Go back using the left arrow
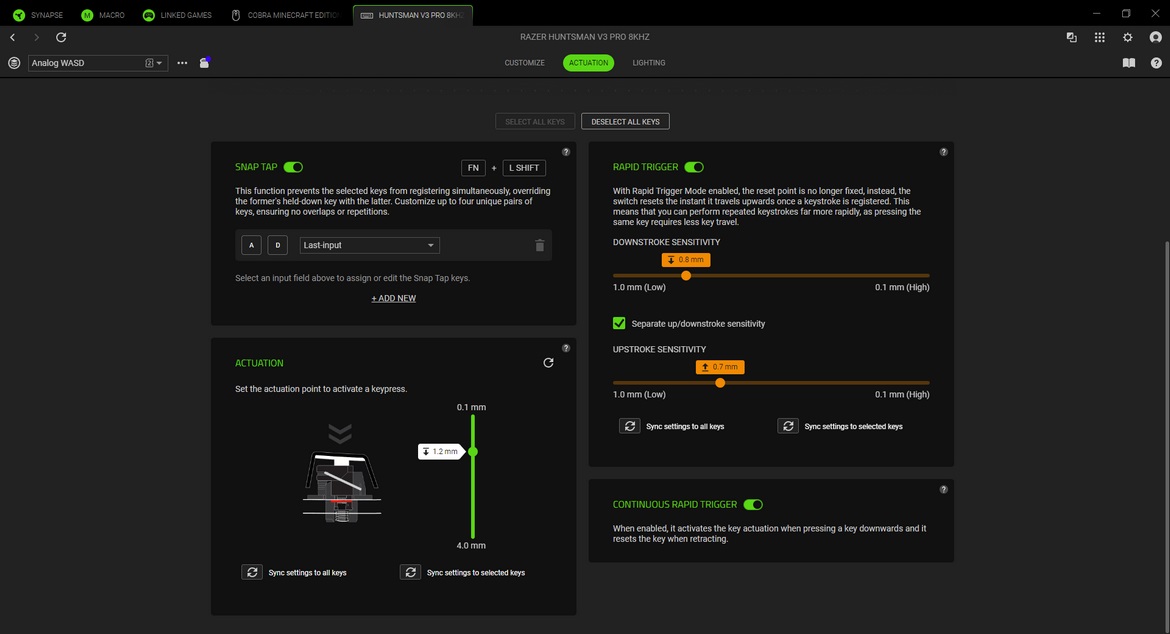 click(x=13, y=37)
